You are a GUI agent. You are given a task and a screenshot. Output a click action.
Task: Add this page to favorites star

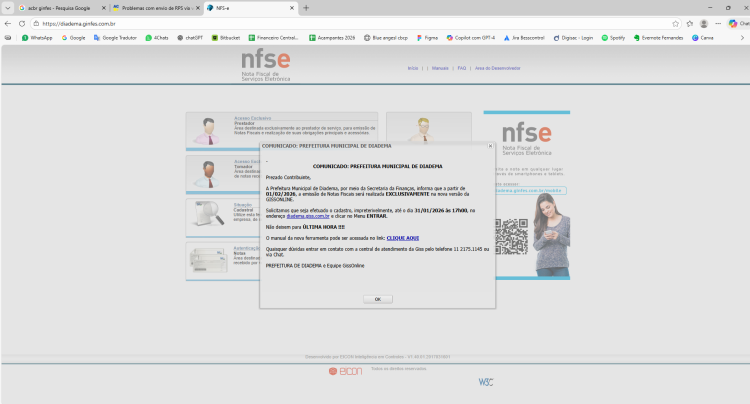coord(675,23)
